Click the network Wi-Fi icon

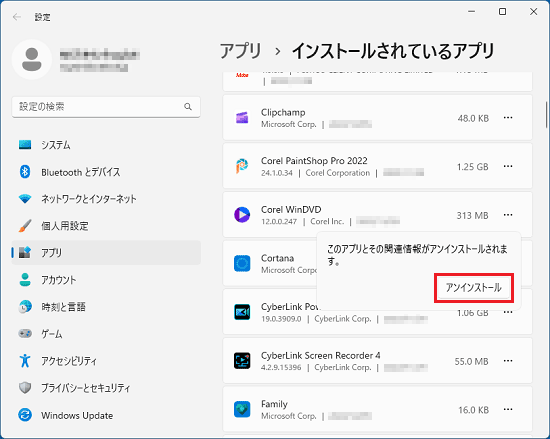tap(25, 199)
